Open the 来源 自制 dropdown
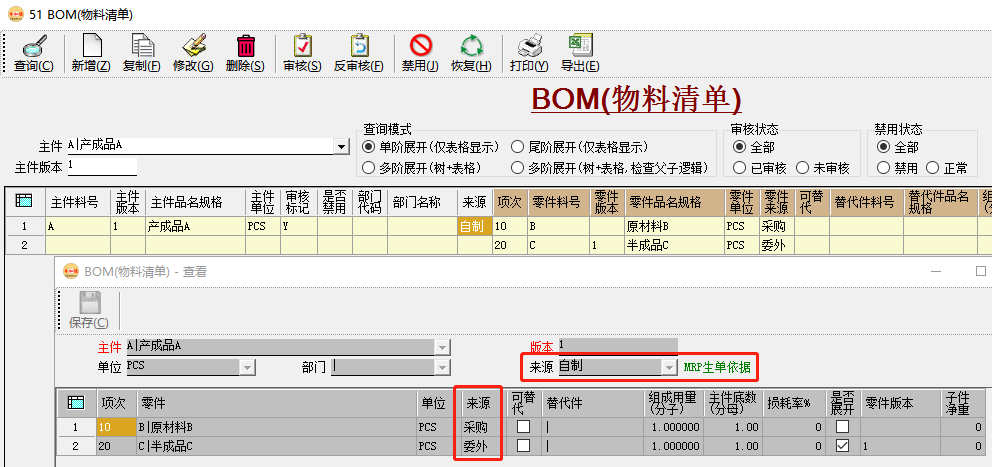992x467 pixels. click(x=669, y=367)
